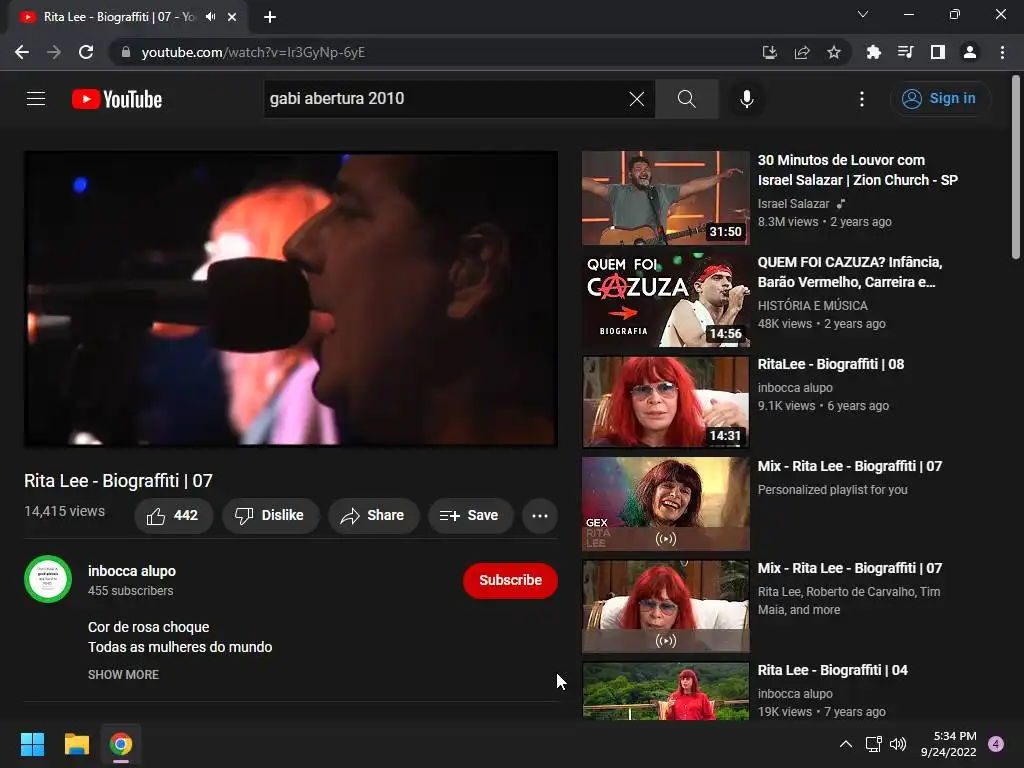1024x768 pixels.
Task: Dislike the Rita Lee video
Action: [x=270, y=515]
